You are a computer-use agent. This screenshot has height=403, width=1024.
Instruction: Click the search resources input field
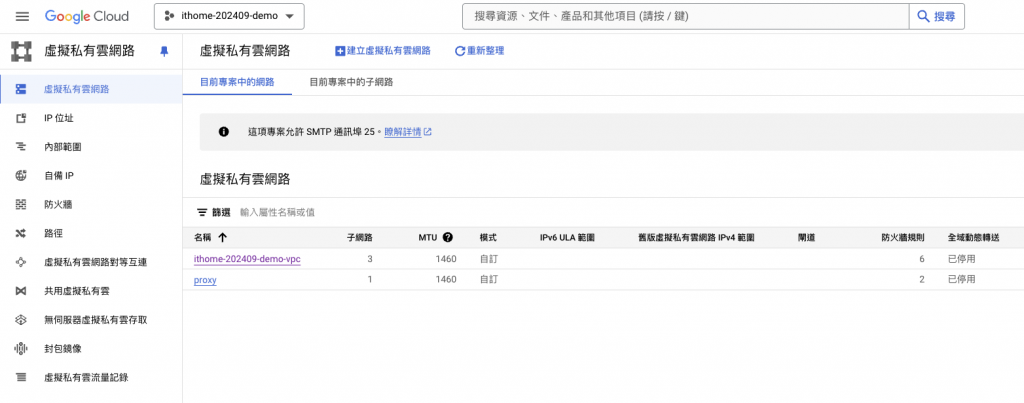tap(685, 16)
